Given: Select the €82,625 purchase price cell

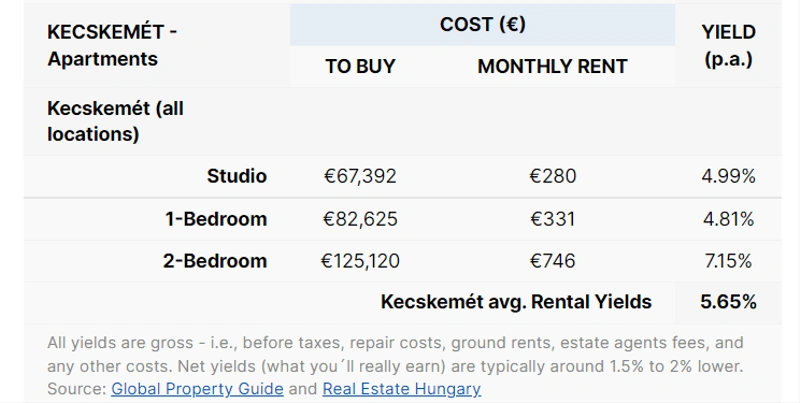Looking at the screenshot, I should click(360, 219).
